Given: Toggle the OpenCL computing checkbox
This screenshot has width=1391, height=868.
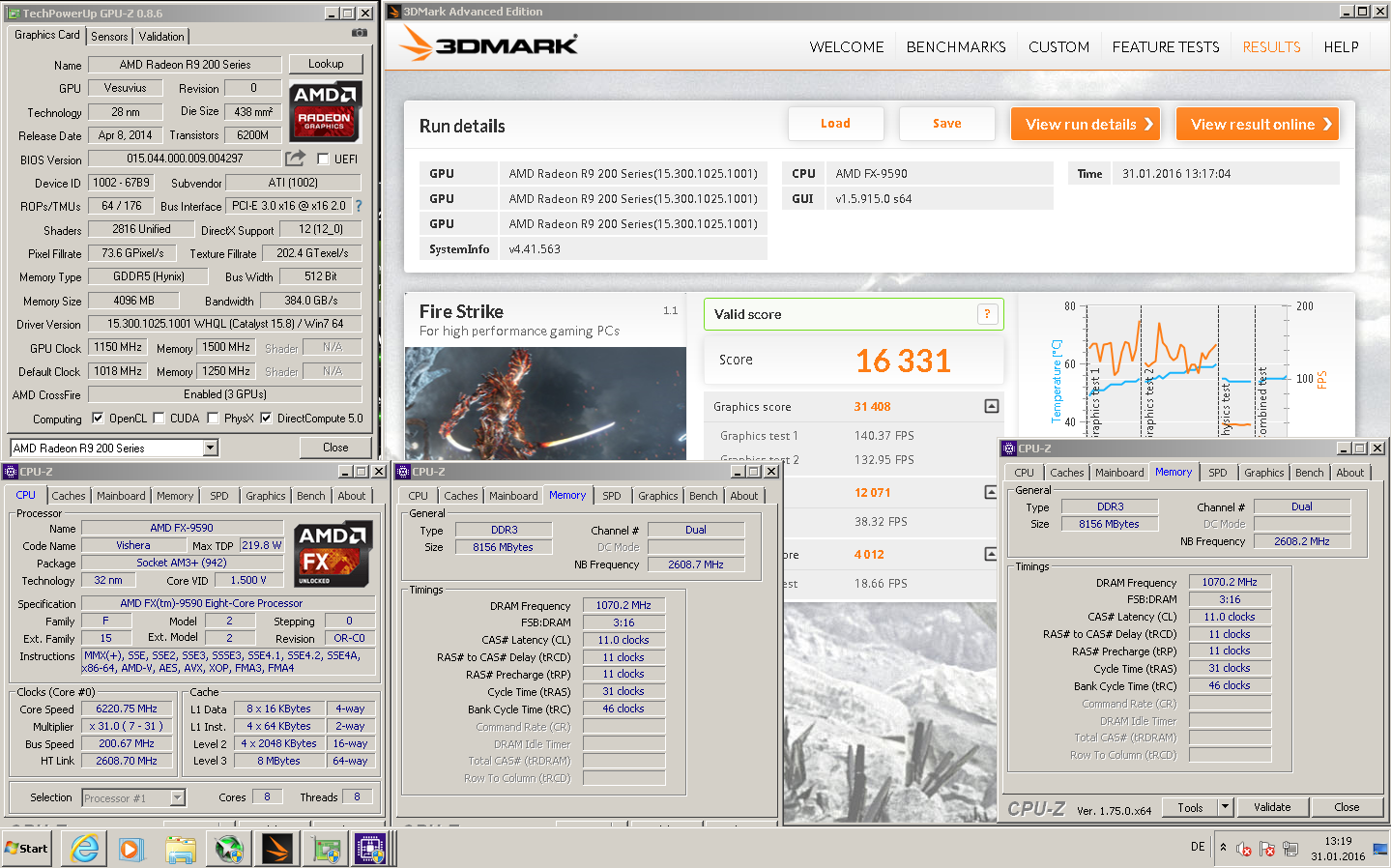Looking at the screenshot, I should 98,419.
